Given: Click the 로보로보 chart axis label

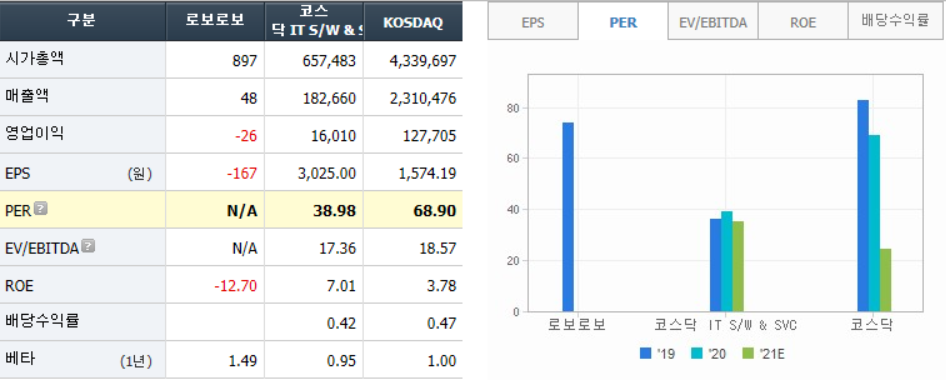Looking at the screenshot, I should click(576, 326).
